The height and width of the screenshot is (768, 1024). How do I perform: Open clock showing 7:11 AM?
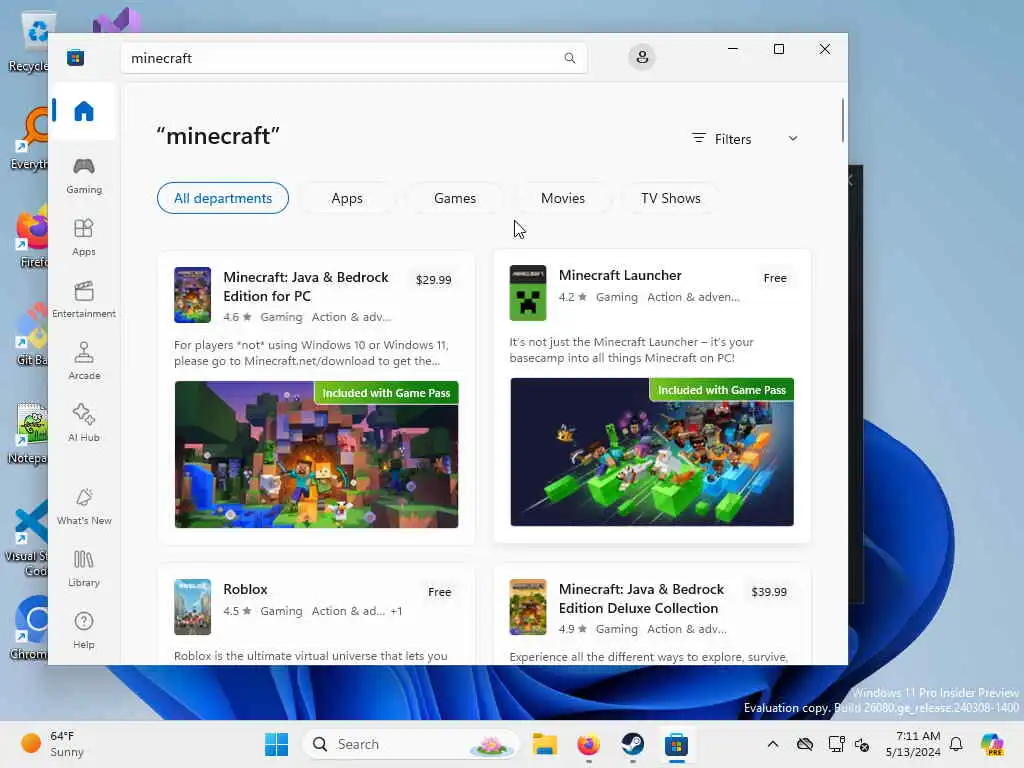point(913,744)
